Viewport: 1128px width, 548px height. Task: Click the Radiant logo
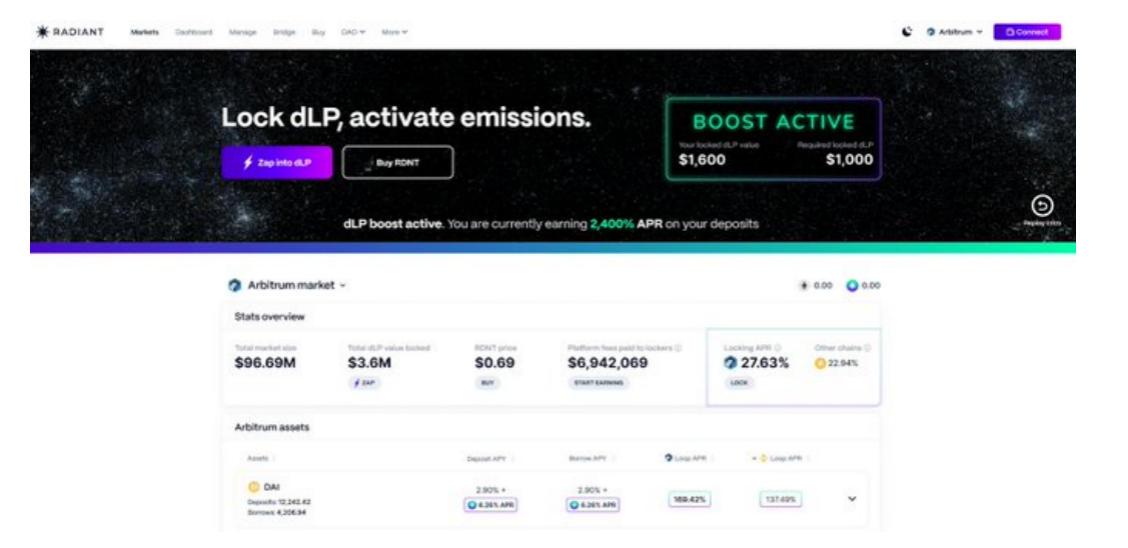pos(70,32)
